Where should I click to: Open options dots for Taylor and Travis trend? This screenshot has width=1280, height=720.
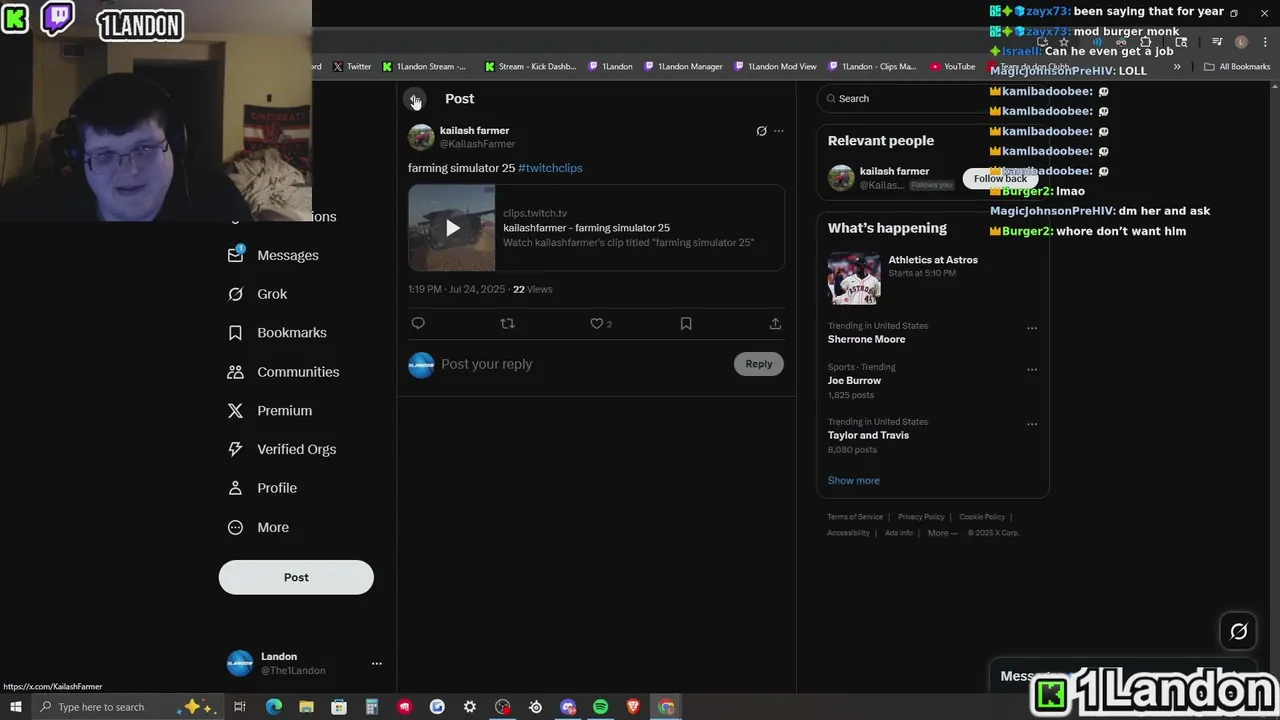(1032, 424)
